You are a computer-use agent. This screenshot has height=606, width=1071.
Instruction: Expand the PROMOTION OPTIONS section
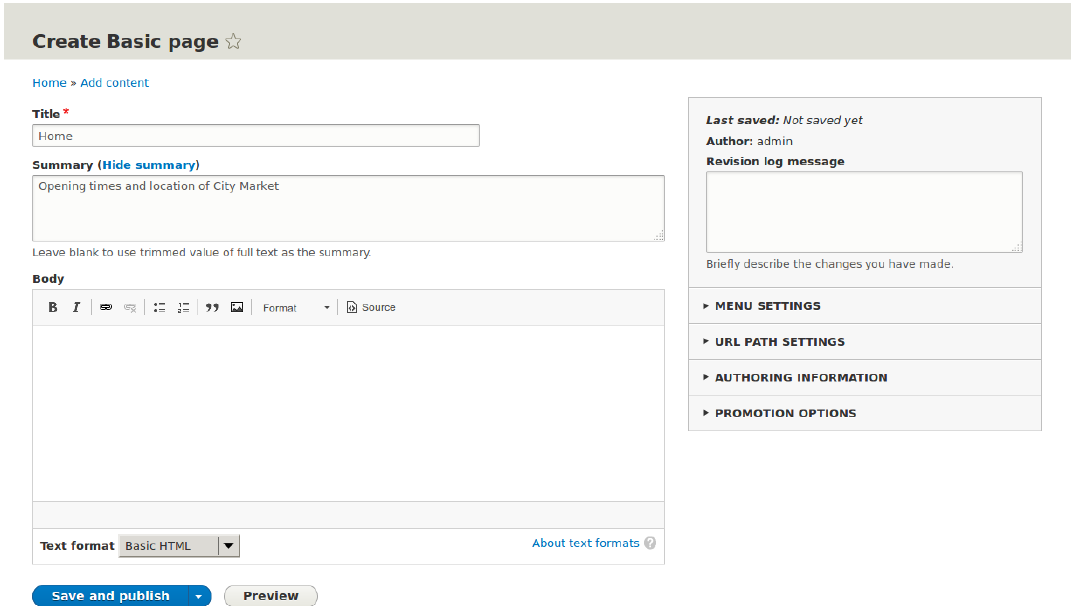coord(784,413)
